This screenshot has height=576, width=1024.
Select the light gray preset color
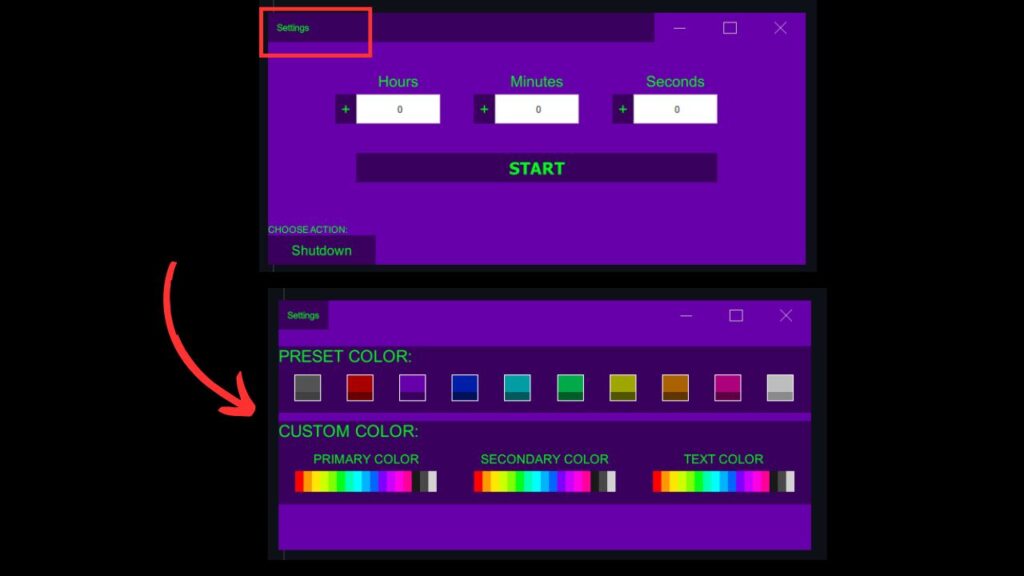tap(780, 387)
